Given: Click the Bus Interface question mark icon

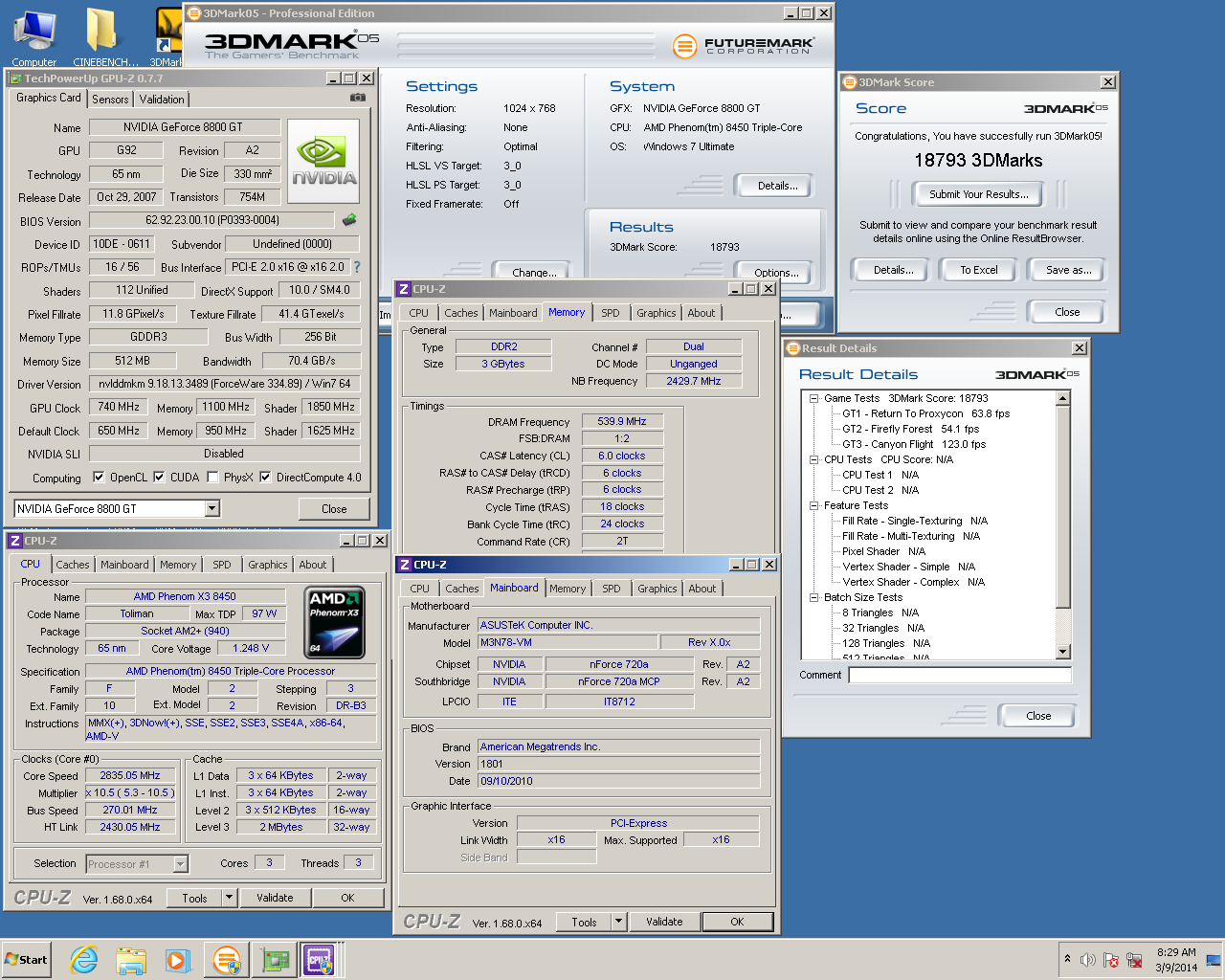Looking at the screenshot, I should coord(357,267).
